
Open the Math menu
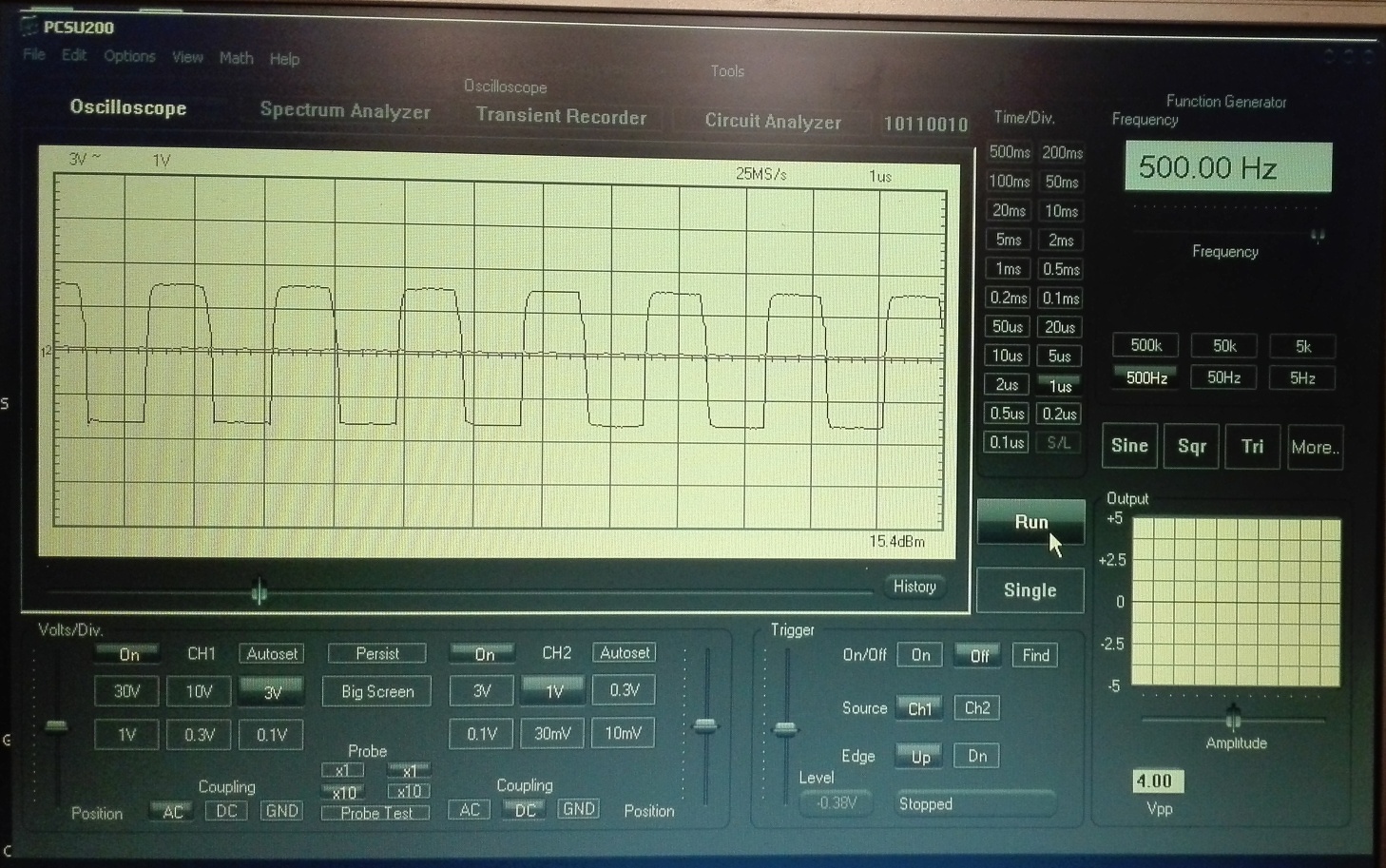236,58
